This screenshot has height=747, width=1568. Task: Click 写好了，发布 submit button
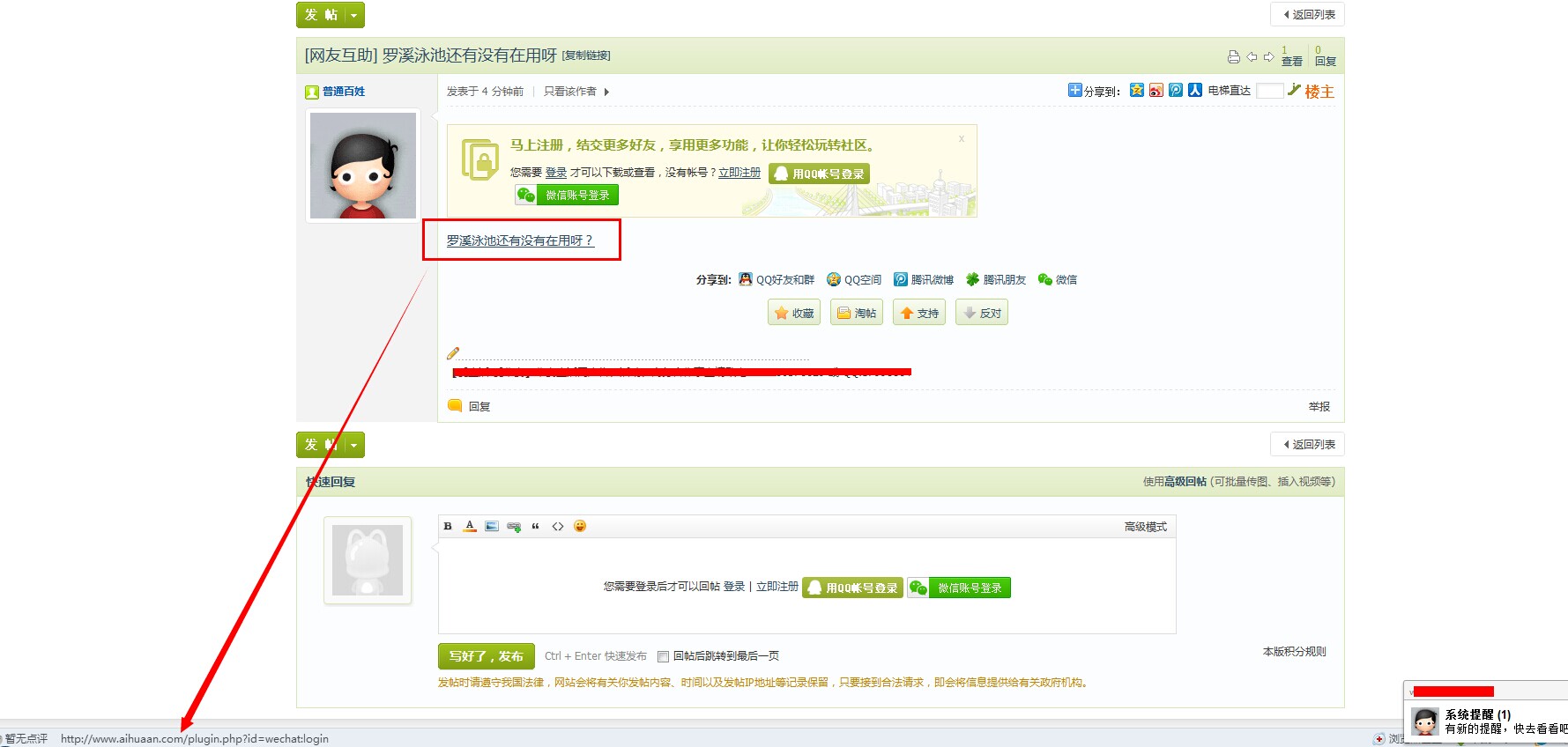pos(487,656)
